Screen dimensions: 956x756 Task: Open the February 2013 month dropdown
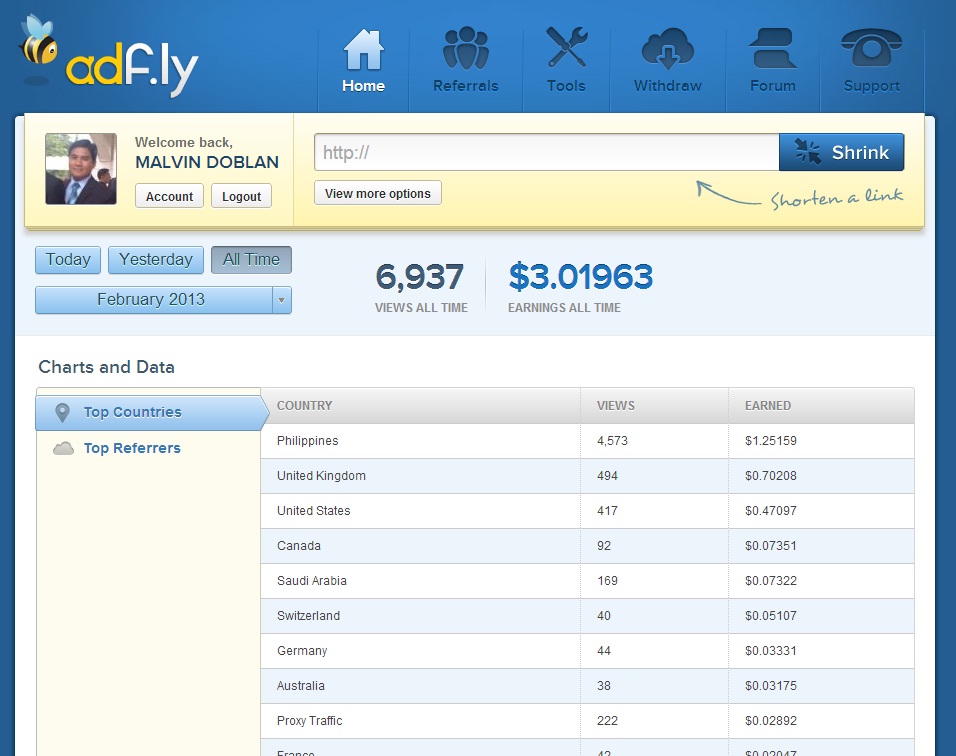pyautogui.click(x=162, y=299)
